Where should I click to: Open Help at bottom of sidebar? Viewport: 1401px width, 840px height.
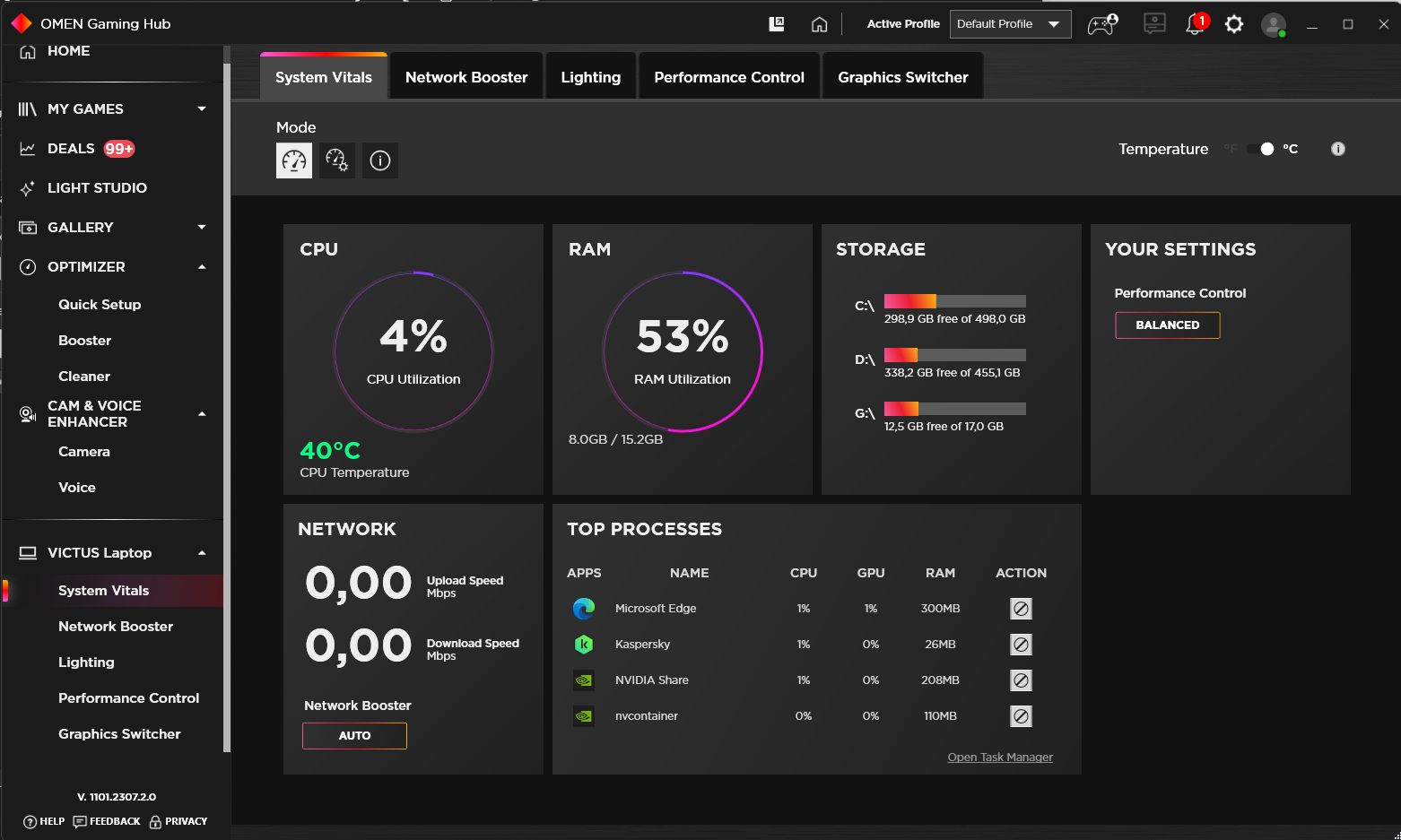(44, 822)
